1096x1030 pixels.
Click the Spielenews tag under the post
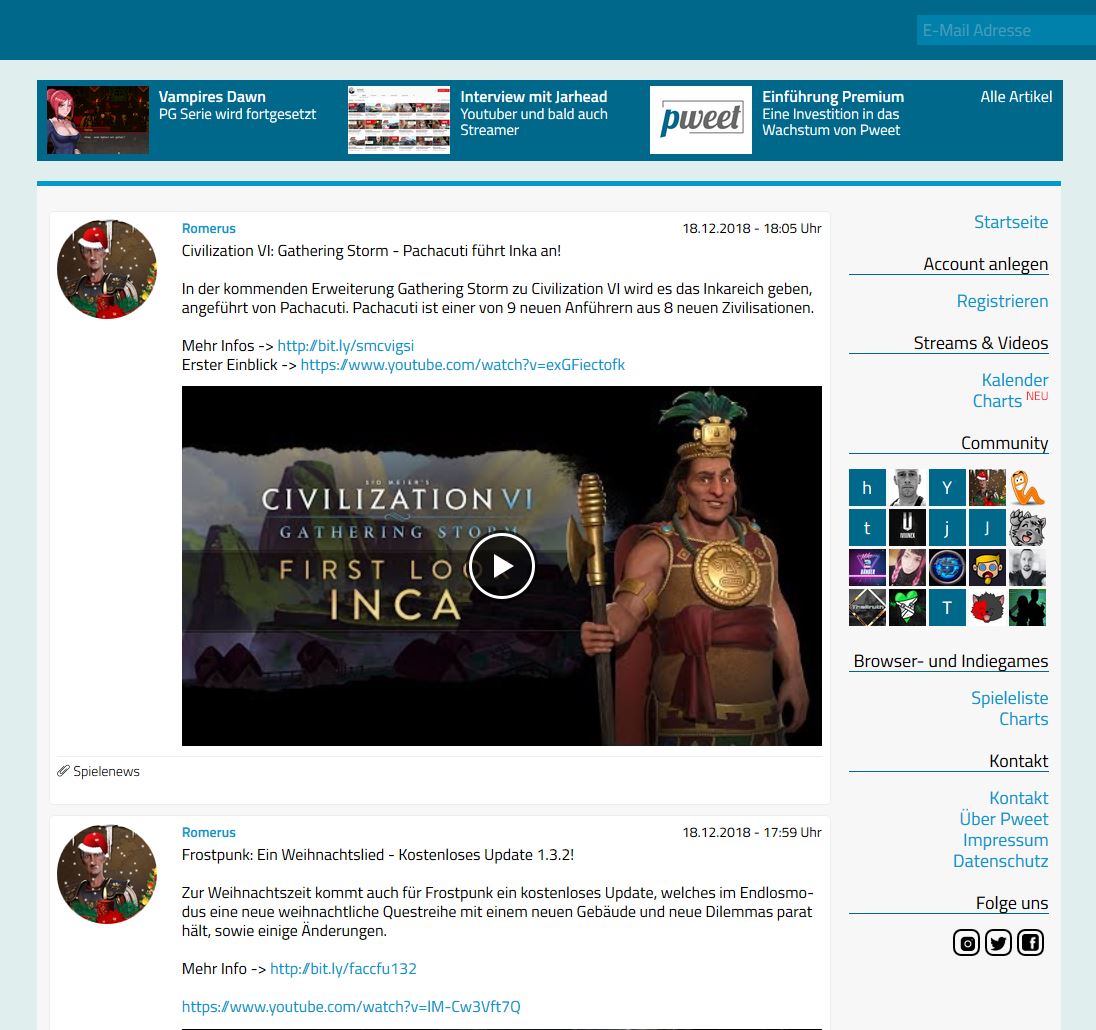106,771
